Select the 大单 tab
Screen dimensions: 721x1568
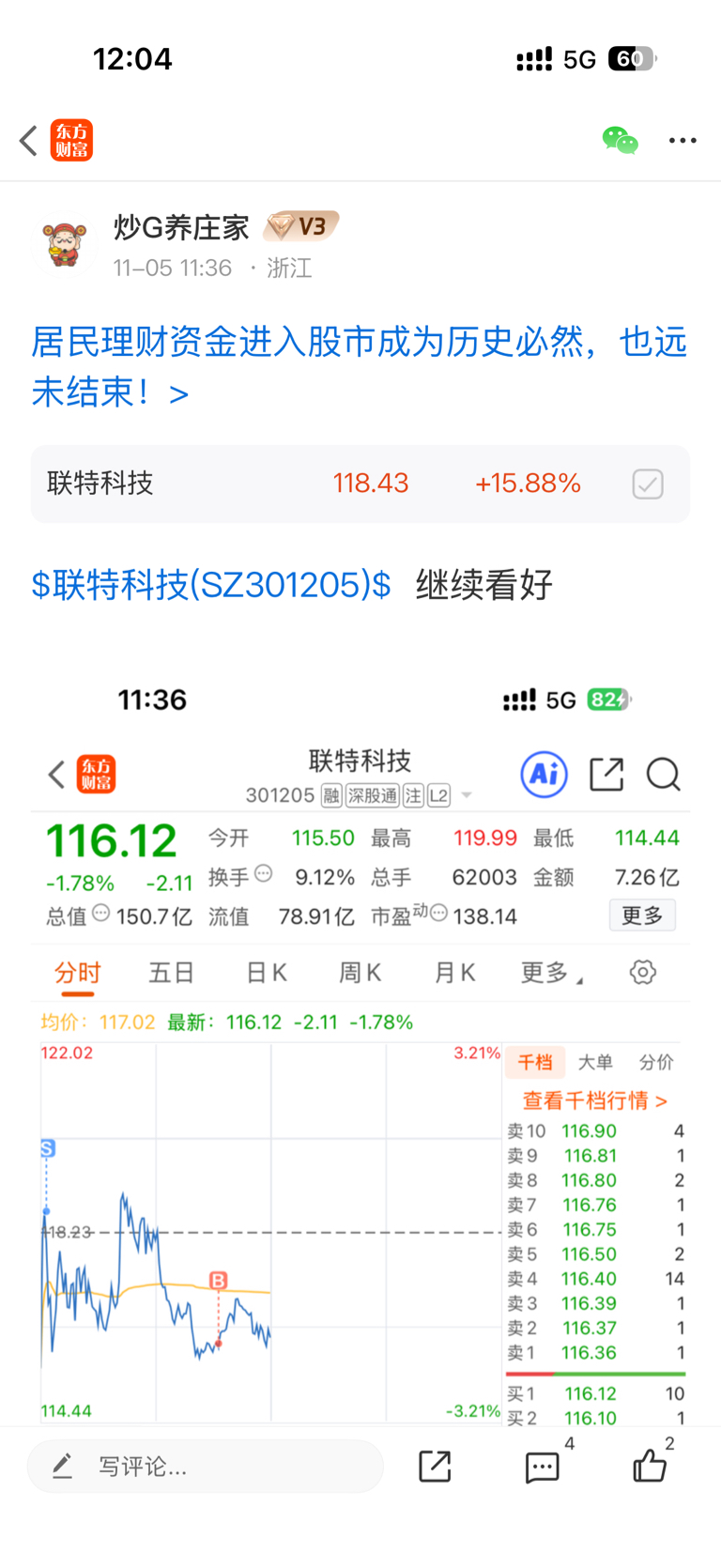[x=595, y=1062]
